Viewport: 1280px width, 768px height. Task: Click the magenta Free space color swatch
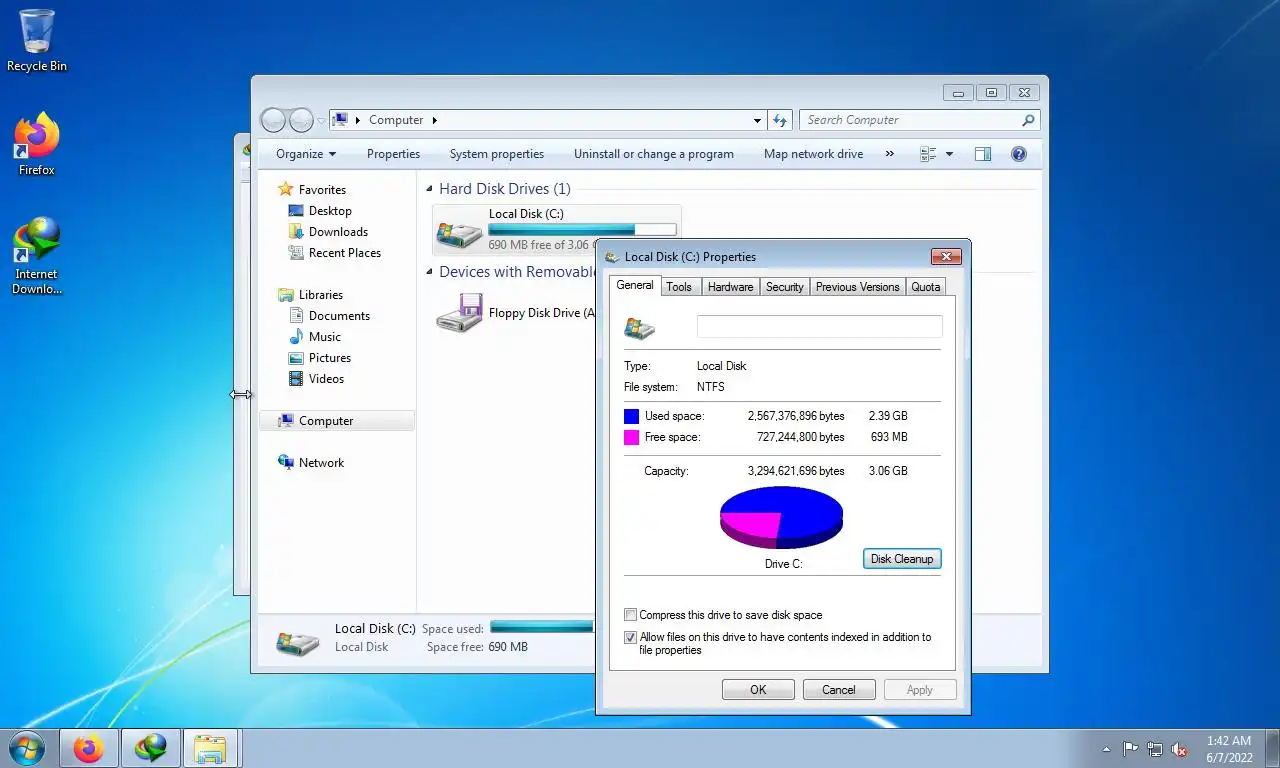(x=631, y=437)
